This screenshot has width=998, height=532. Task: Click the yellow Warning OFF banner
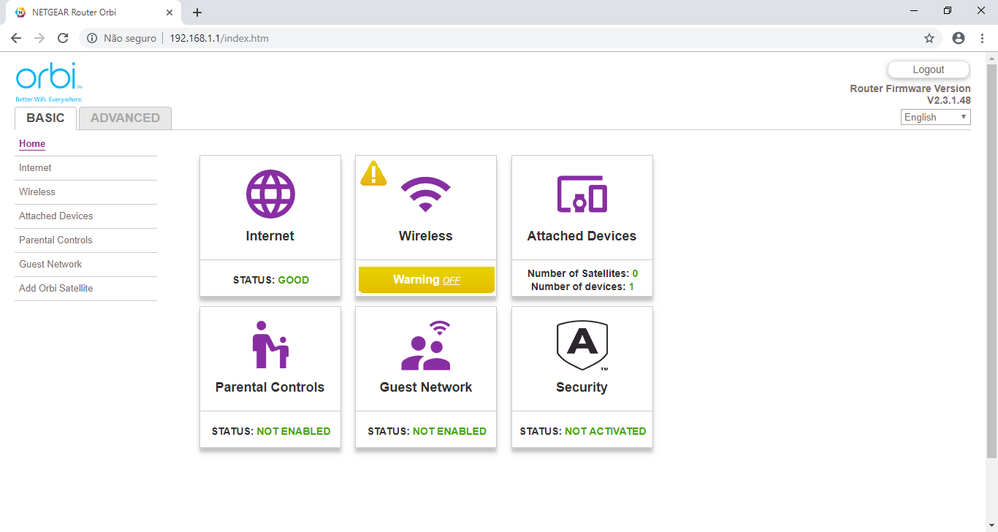pos(426,280)
